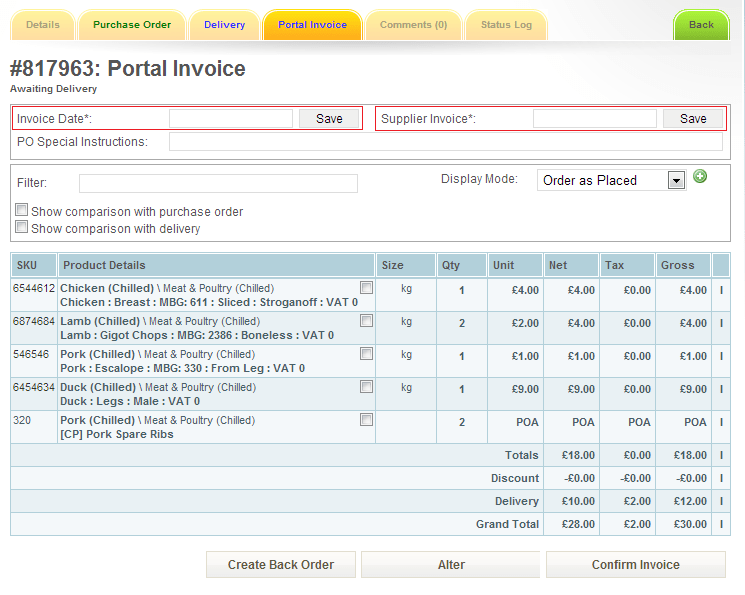Click the Create Back Order button
The image size is (745, 595).
(x=281, y=565)
